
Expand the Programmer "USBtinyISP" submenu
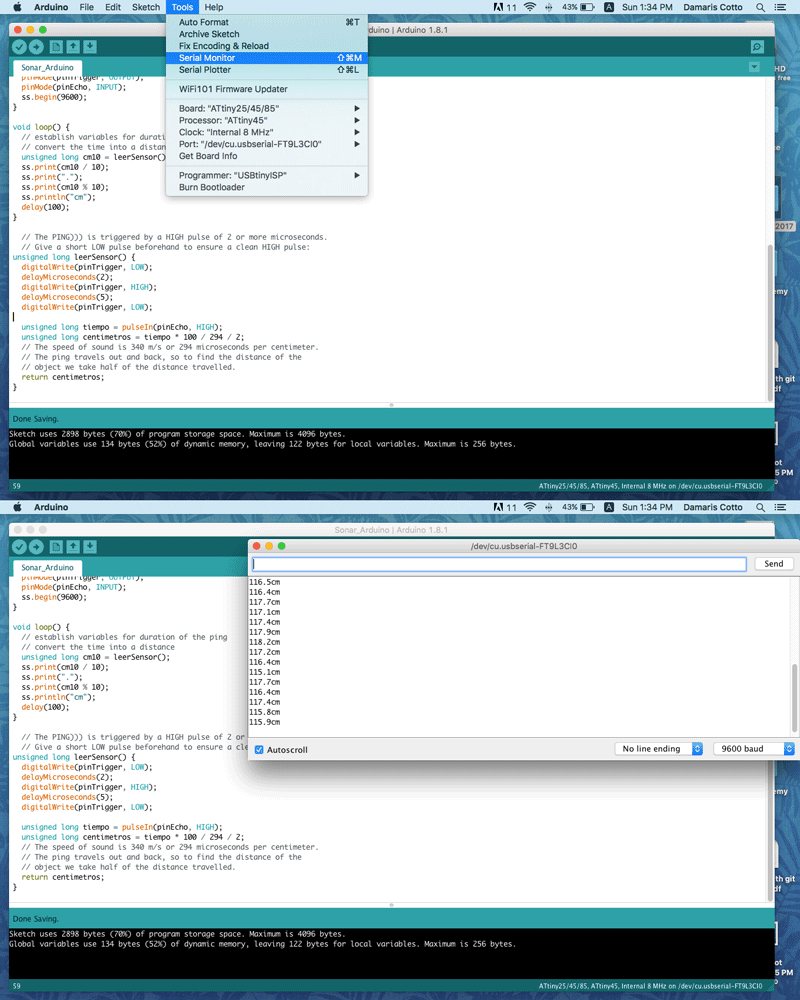click(267, 175)
